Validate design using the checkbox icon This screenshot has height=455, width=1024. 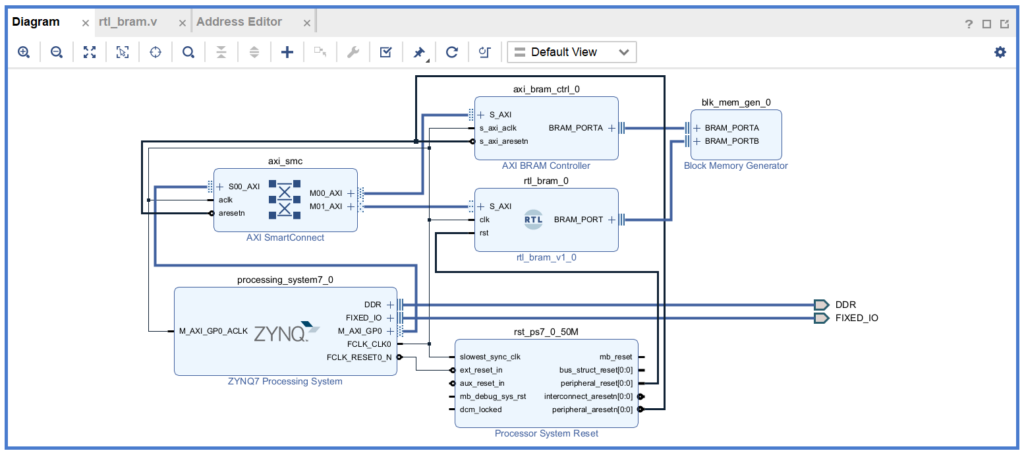tap(385, 52)
